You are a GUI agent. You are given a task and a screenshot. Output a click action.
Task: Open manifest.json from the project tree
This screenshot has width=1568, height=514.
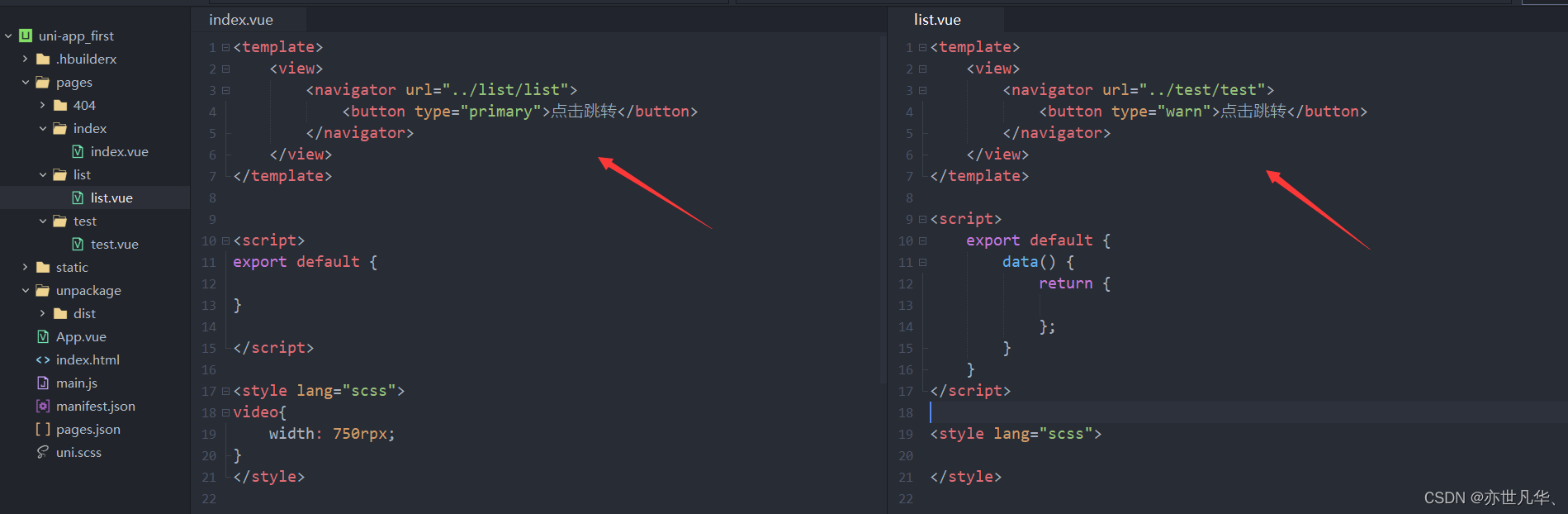(x=96, y=406)
